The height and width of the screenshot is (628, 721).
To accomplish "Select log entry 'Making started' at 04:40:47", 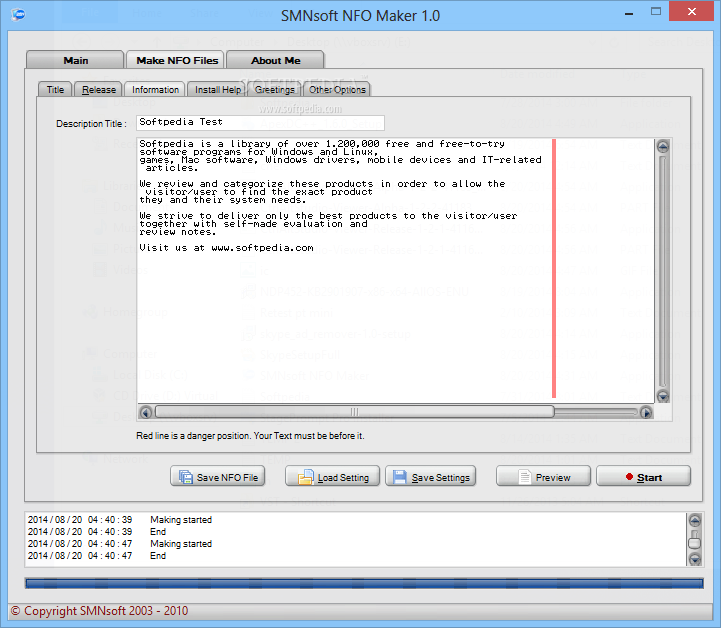I will 120,543.
